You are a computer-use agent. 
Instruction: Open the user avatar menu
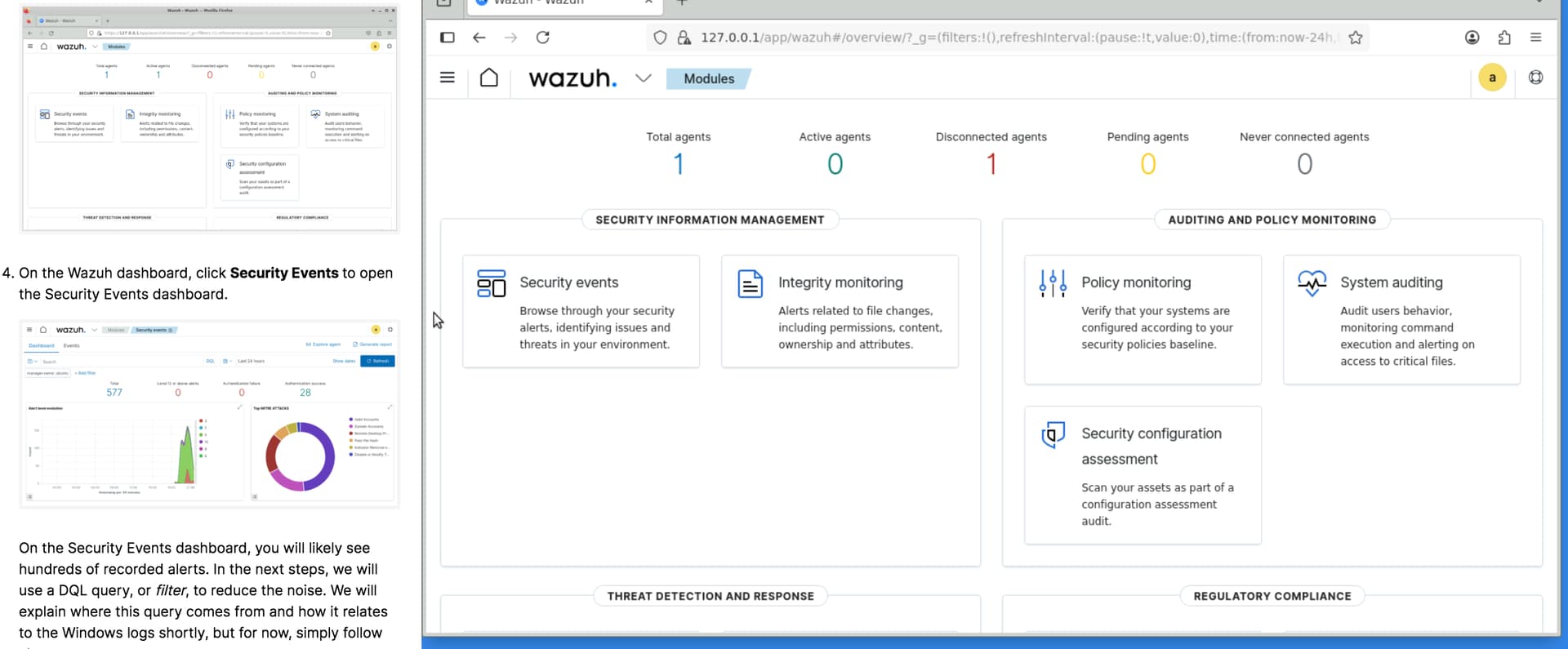point(1492,78)
